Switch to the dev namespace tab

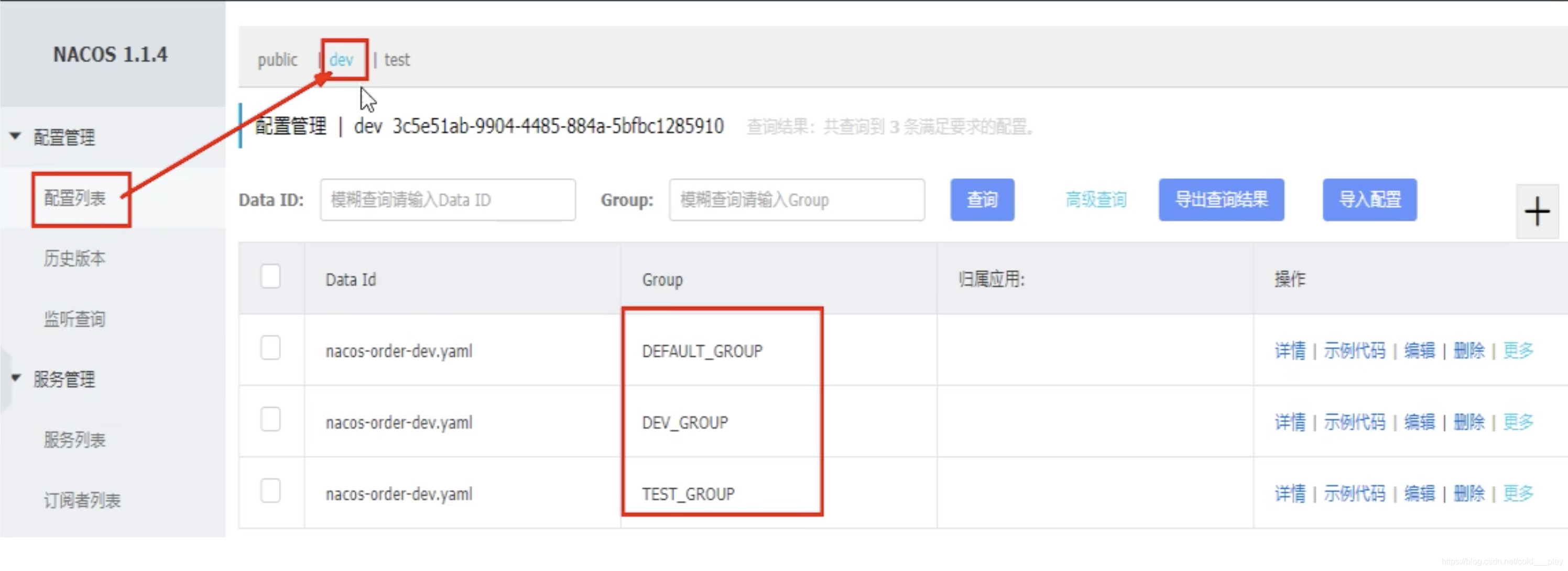pyautogui.click(x=342, y=60)
